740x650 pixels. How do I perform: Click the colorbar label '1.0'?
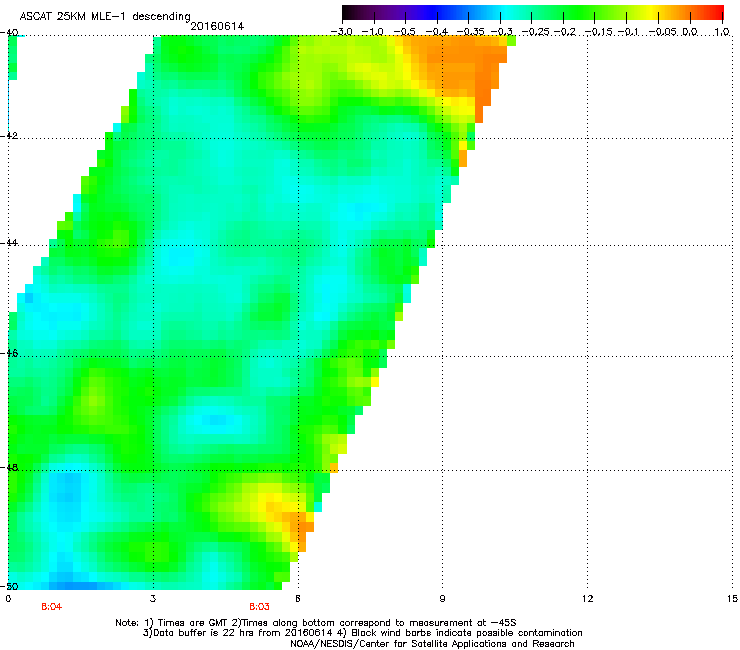click(722, 32)
